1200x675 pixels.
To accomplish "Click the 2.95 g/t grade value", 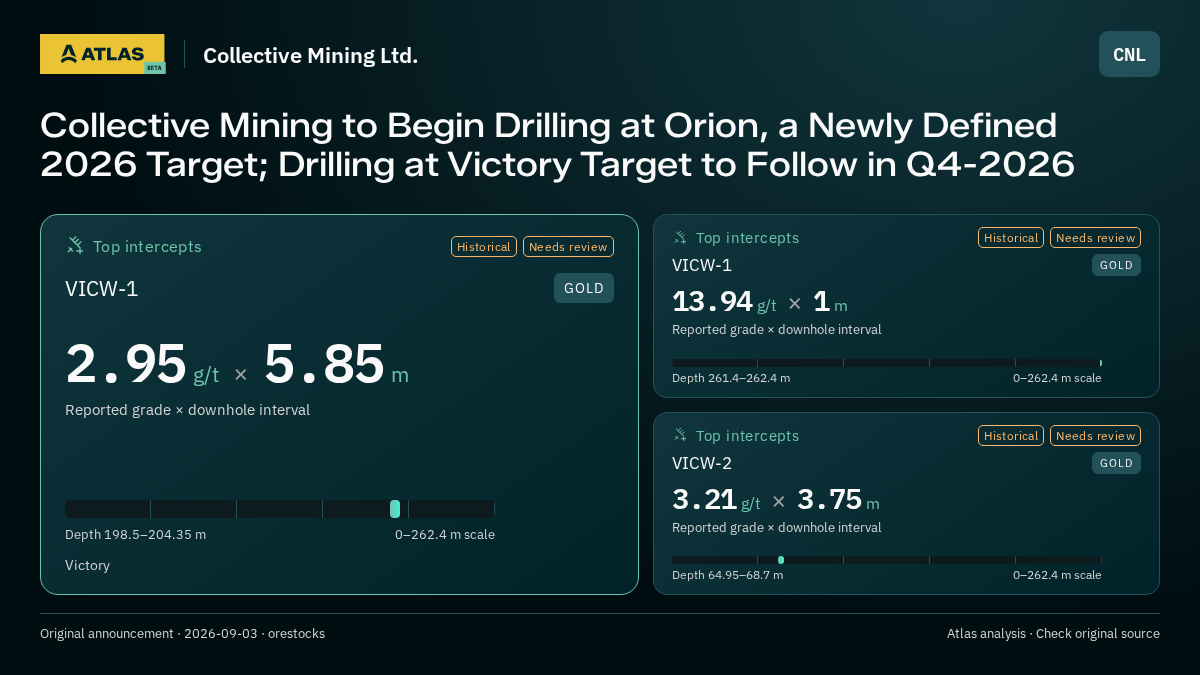I will 142,364.
